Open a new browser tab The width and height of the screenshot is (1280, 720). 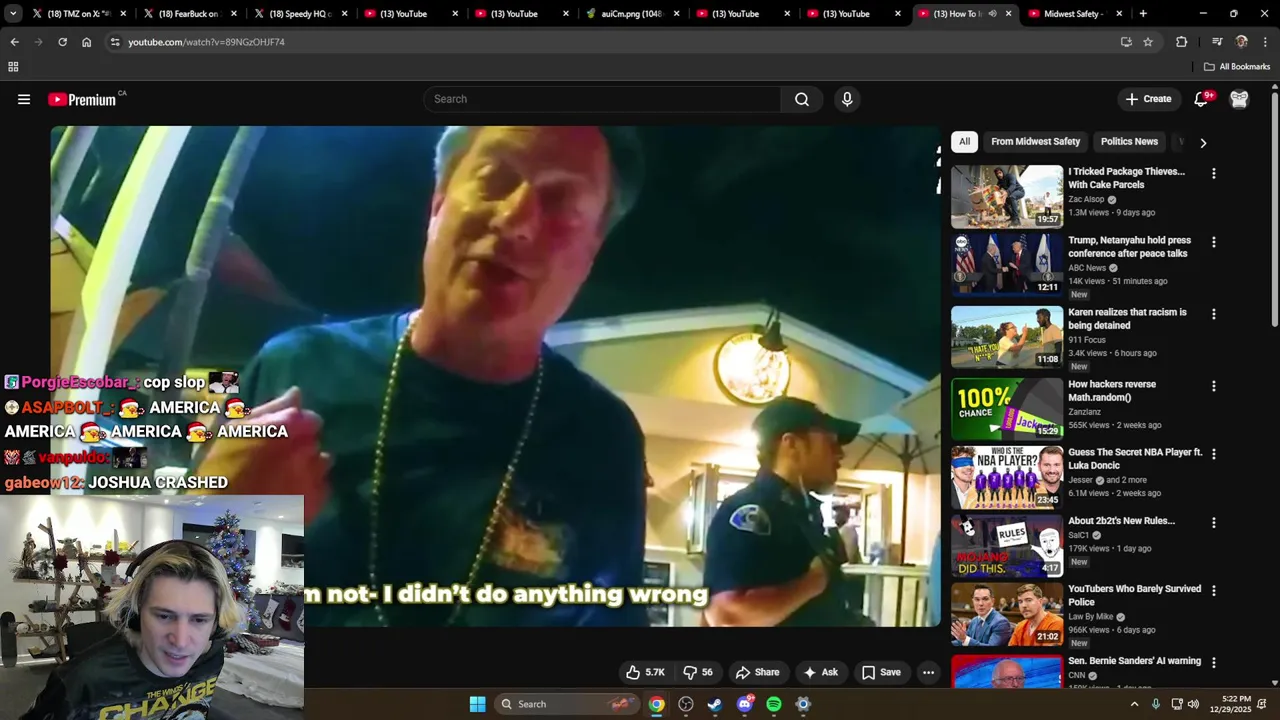tap(1143, 14)
